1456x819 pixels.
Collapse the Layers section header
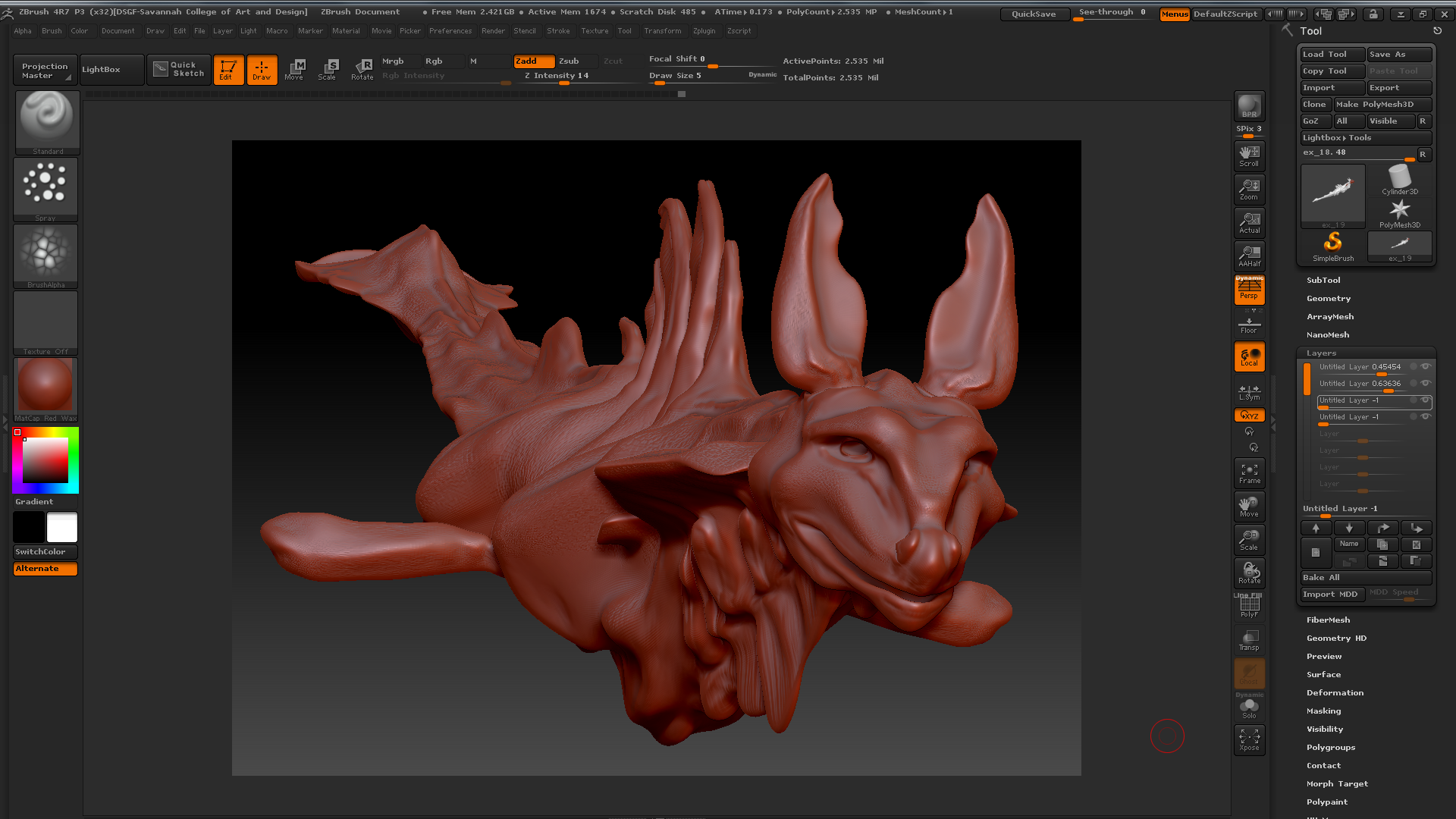(1321, 353)
